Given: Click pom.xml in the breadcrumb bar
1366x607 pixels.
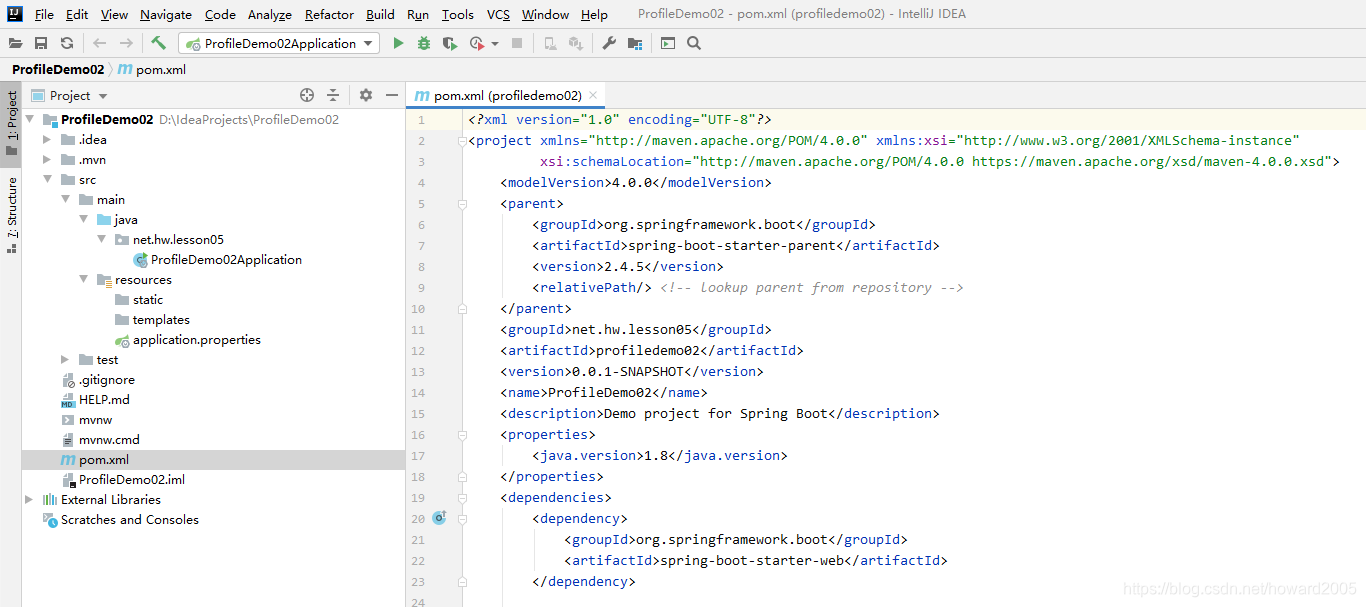Looking at the screenshot, I should [x=152, y=69].
